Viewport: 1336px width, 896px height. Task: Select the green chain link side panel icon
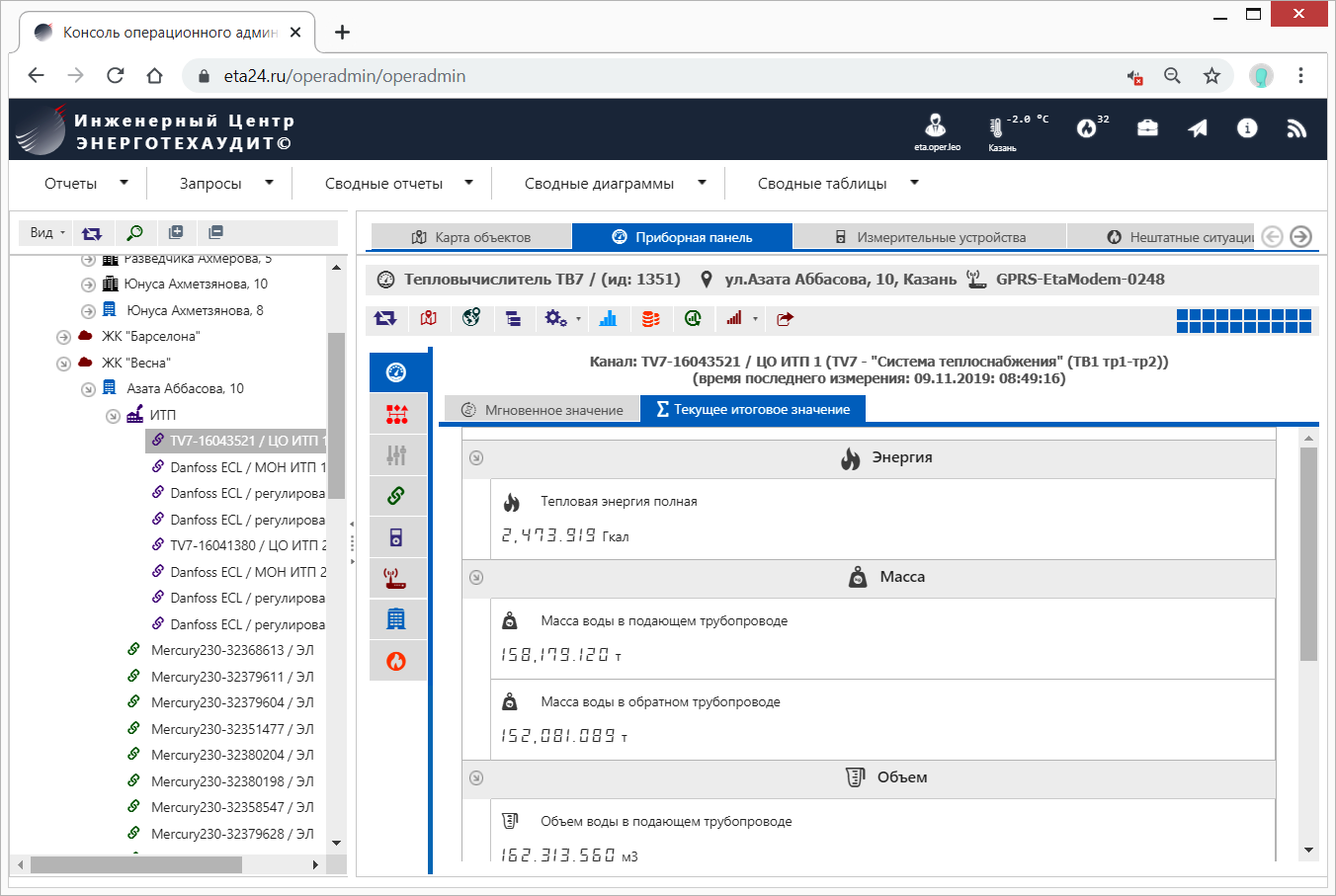(396, 496)
